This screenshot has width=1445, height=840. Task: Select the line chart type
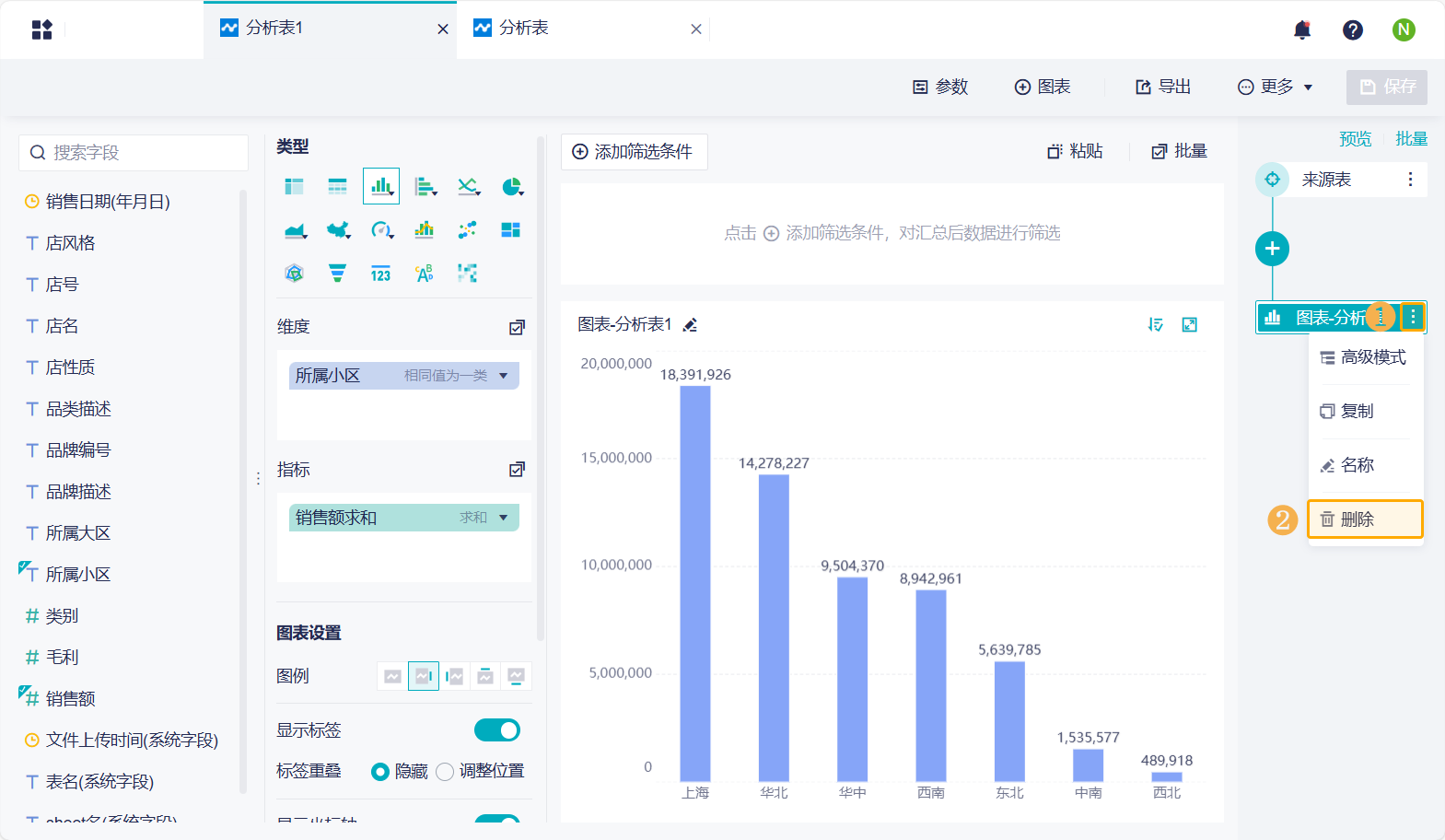tap(469, 187)
